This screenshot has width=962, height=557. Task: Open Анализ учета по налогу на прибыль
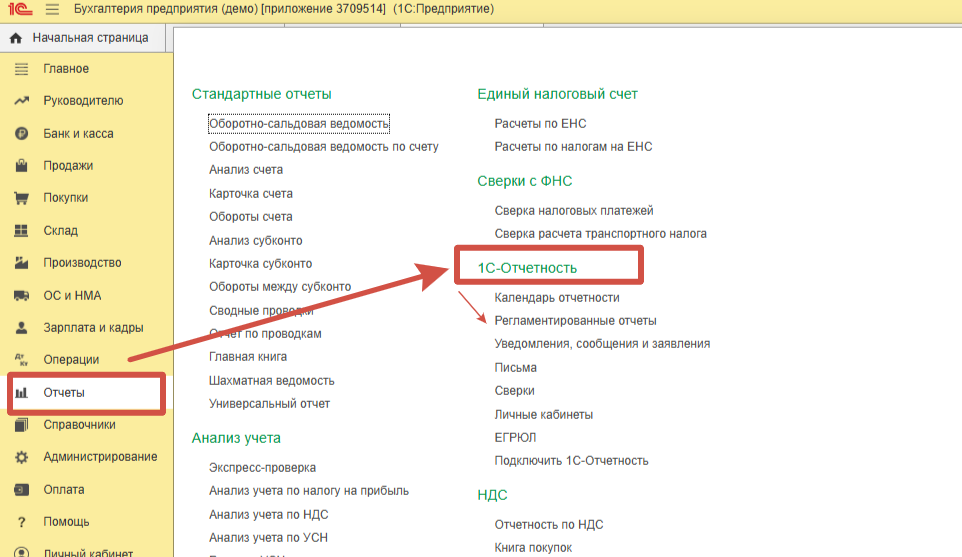pyautogui.click(x=309, y=491)
